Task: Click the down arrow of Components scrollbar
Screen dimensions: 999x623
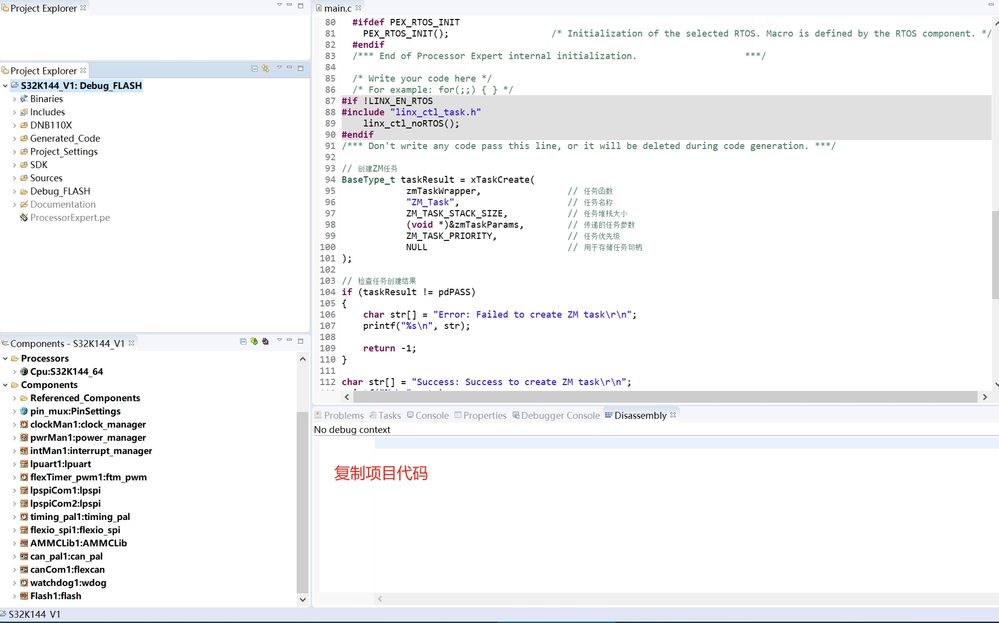Action: coord(303,599)
